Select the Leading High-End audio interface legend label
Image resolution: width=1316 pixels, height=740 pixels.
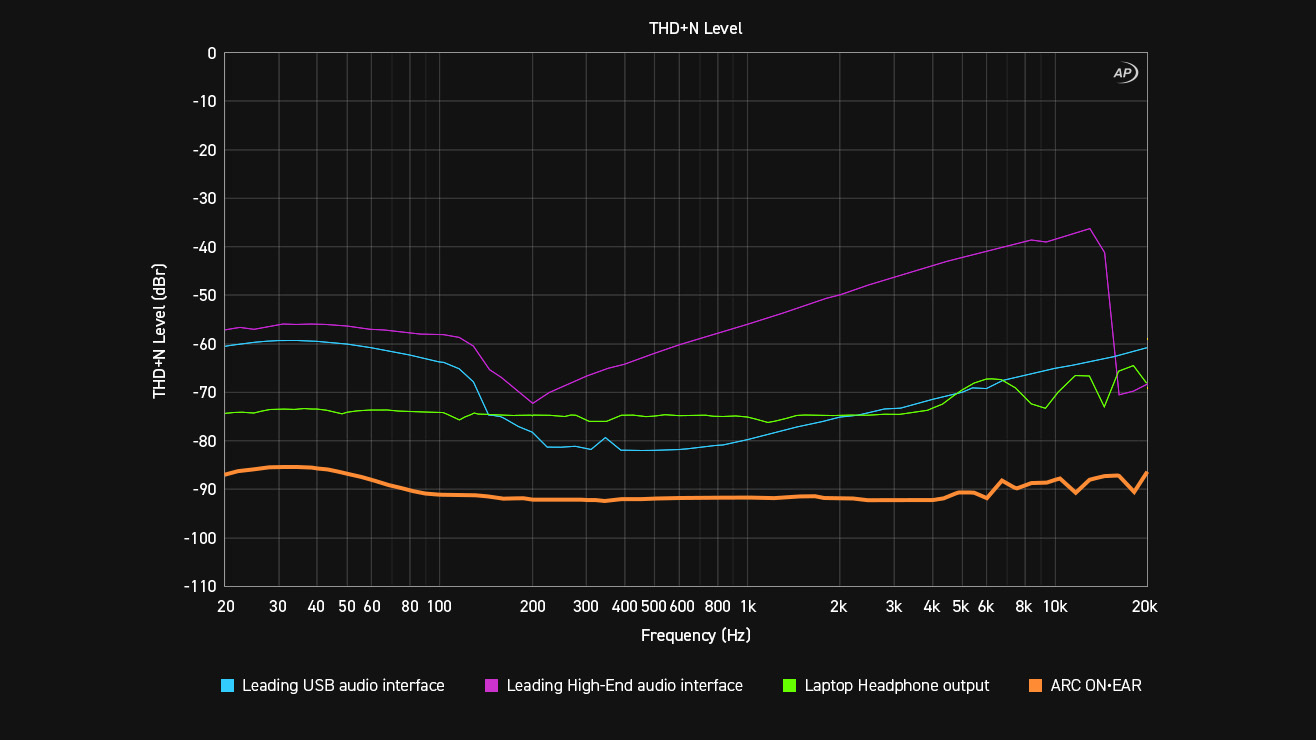pos(624,686)
